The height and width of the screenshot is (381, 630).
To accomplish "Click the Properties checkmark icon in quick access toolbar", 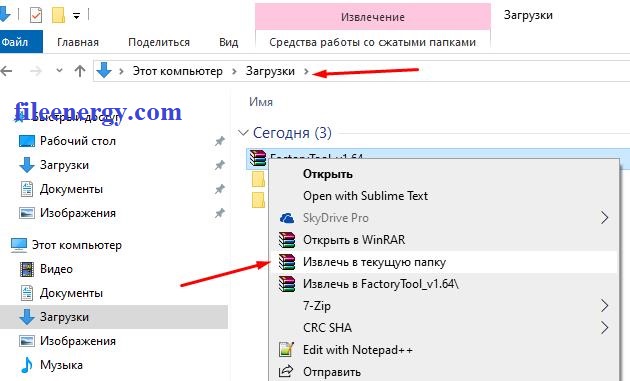I will [x=36, y=15].
